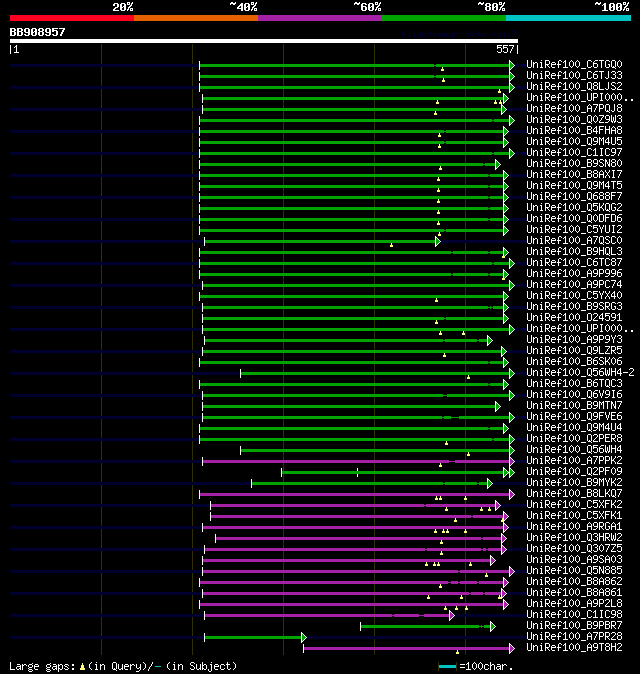Click the UniRef100_Q56WH4 label
The width and height of the screenshot is (640, 674).
coord(574,450)
